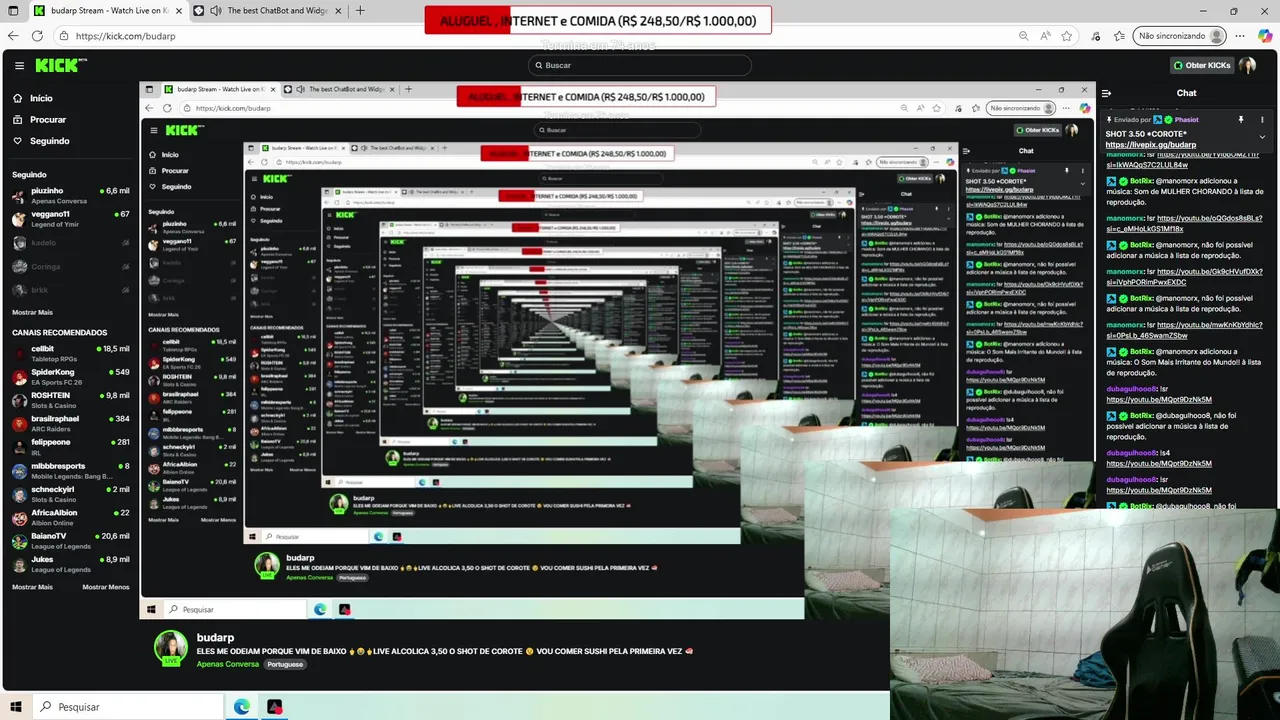Screen dimensions: 1280x720
Task: Select offline channel Coringa
Action: pyautogui.click(x=71, y=267)
